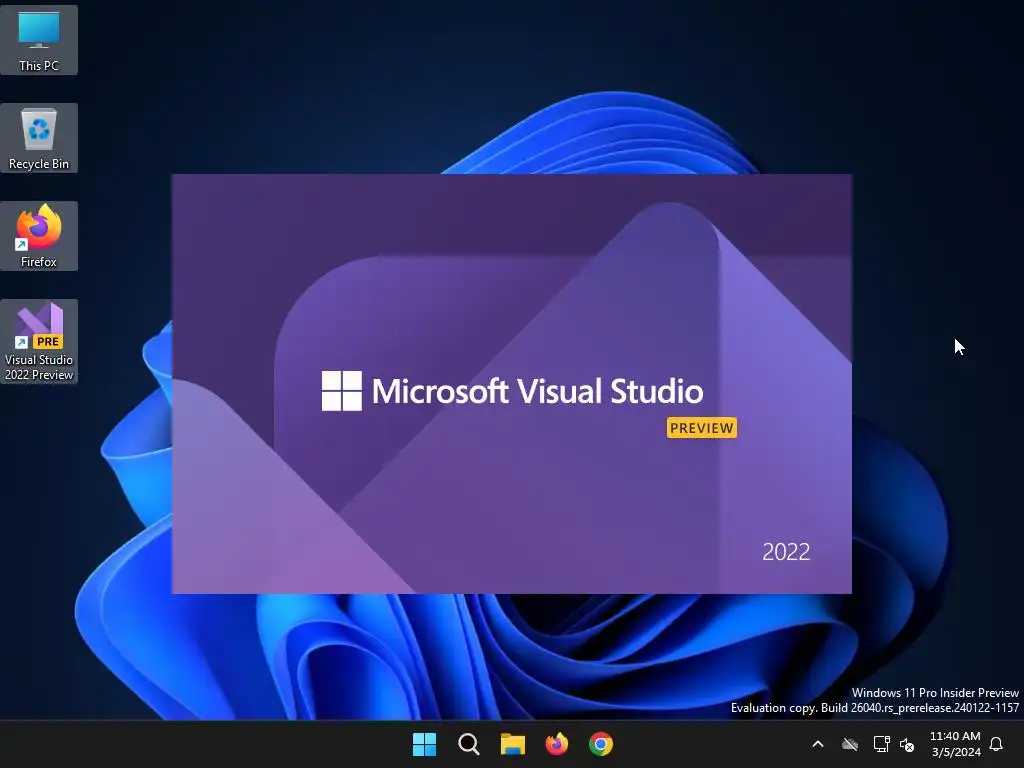Open taskbar Search

click(x=469, y=744)
